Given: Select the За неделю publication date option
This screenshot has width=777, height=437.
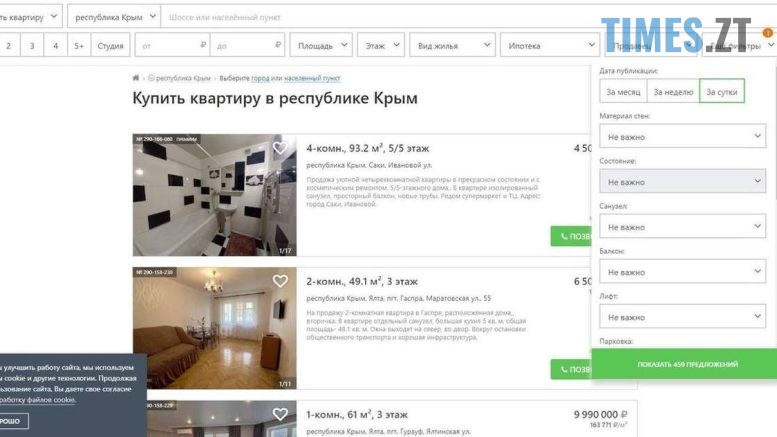Looking at the screenshot, I should point(673,91).
